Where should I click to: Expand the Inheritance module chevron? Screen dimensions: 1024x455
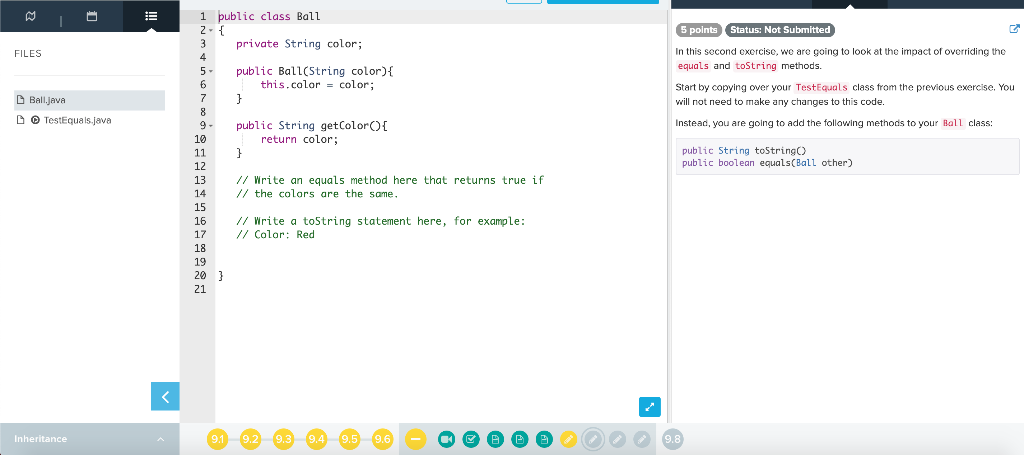tap(161, 439)
